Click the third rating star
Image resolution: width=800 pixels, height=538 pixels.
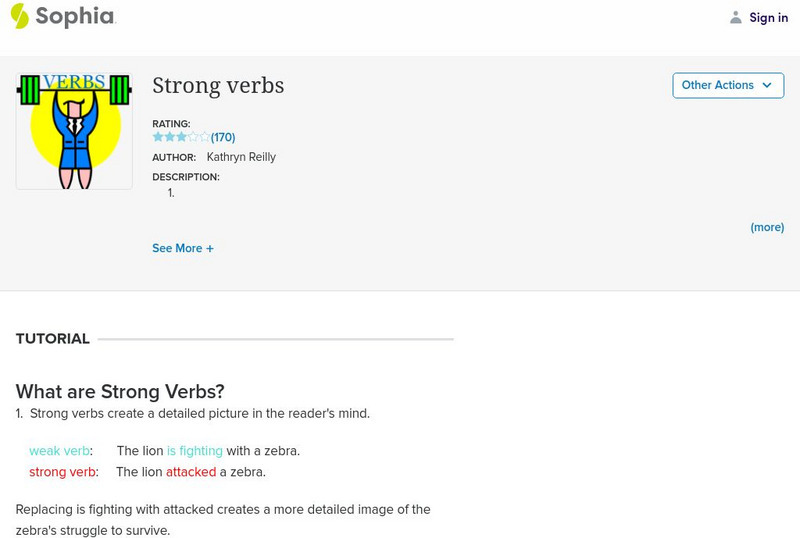point(181,137)
